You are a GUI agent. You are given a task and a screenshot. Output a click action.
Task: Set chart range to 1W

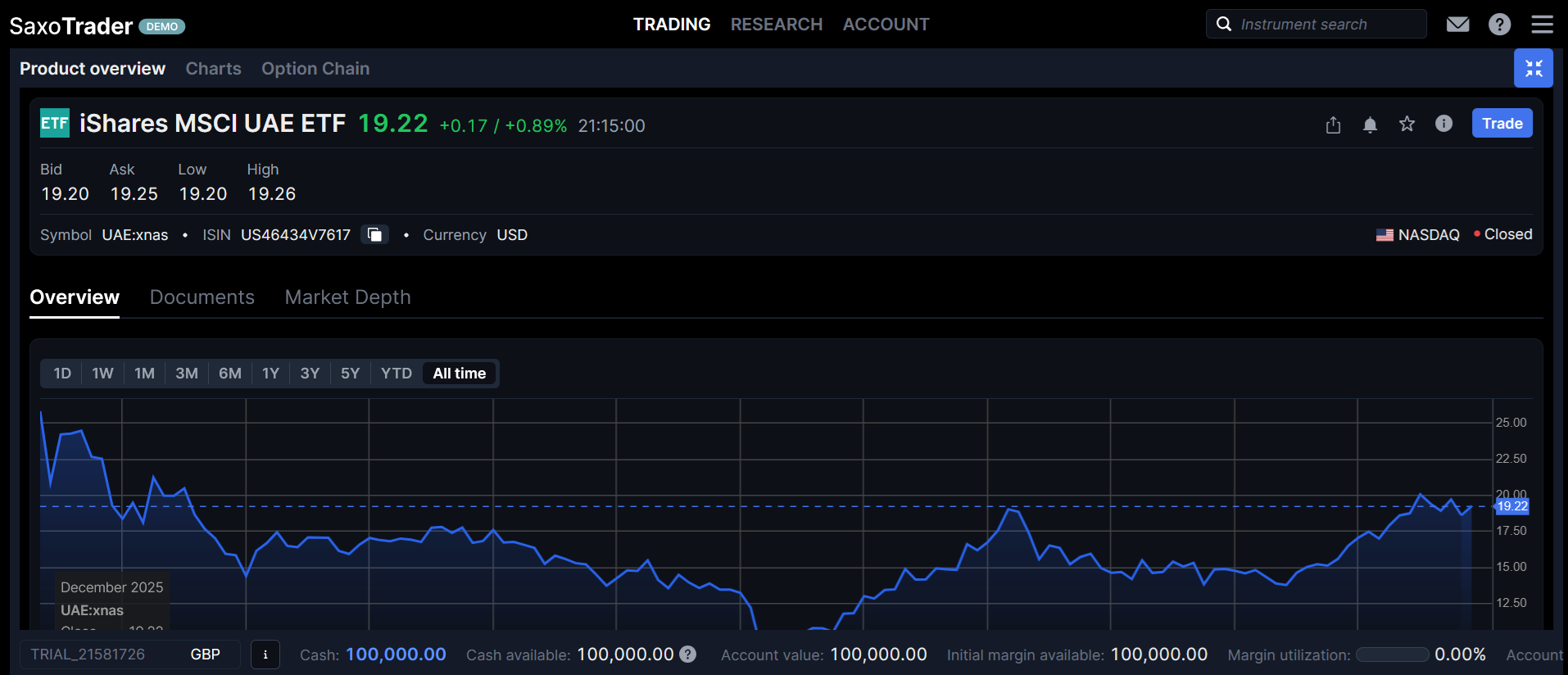tap(102, 374)
